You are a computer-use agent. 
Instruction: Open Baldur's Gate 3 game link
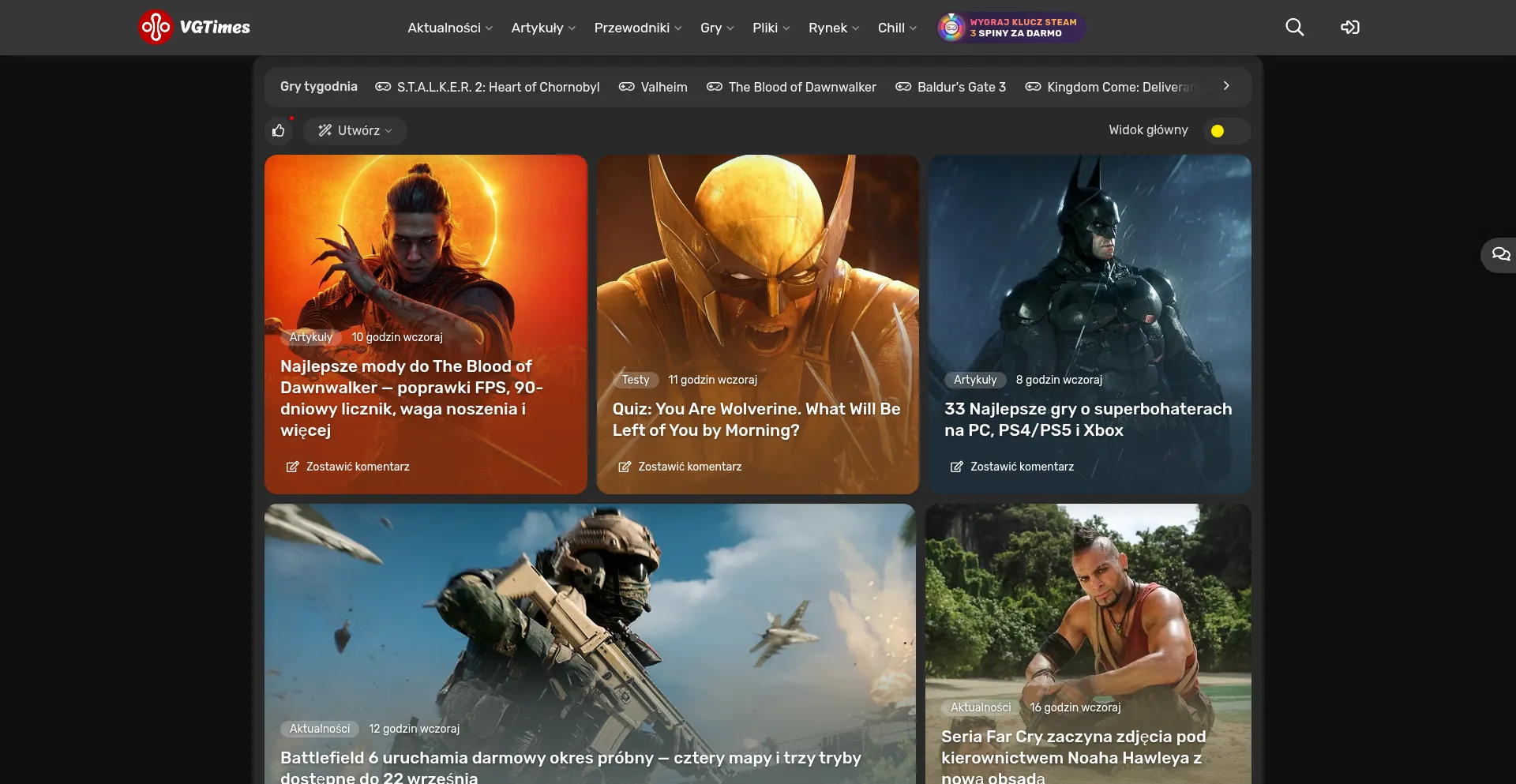pos(962,87)
